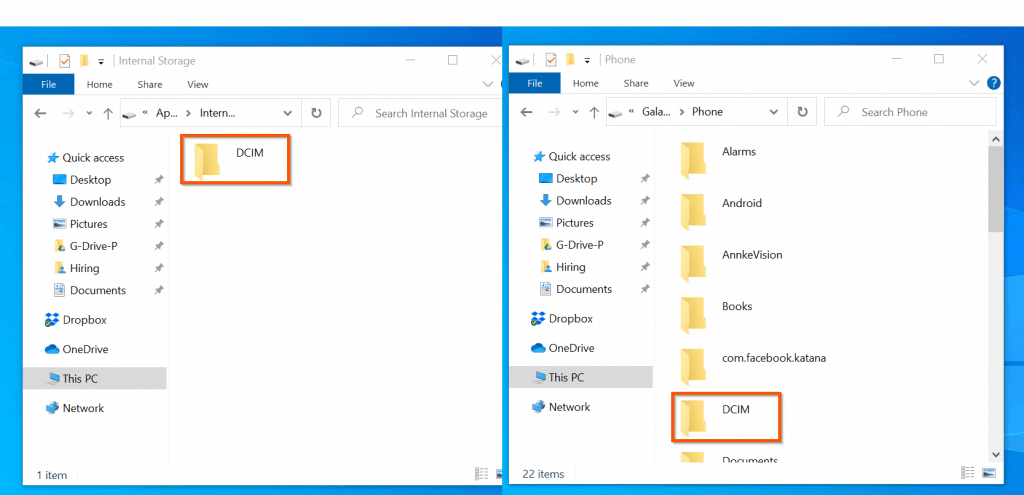Open the com.facebook.katana folder

pos(753,366)
